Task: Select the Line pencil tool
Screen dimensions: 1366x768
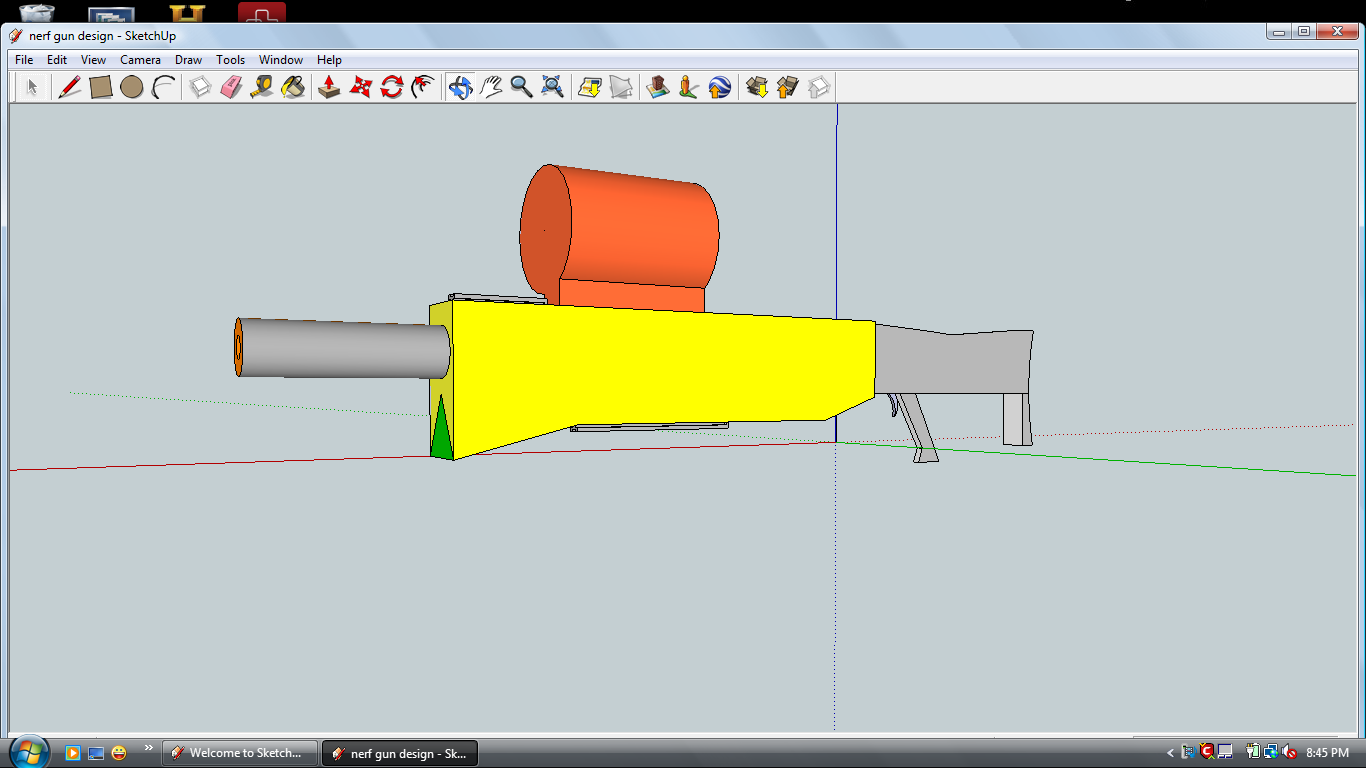Action: click(x=69, y=87)
